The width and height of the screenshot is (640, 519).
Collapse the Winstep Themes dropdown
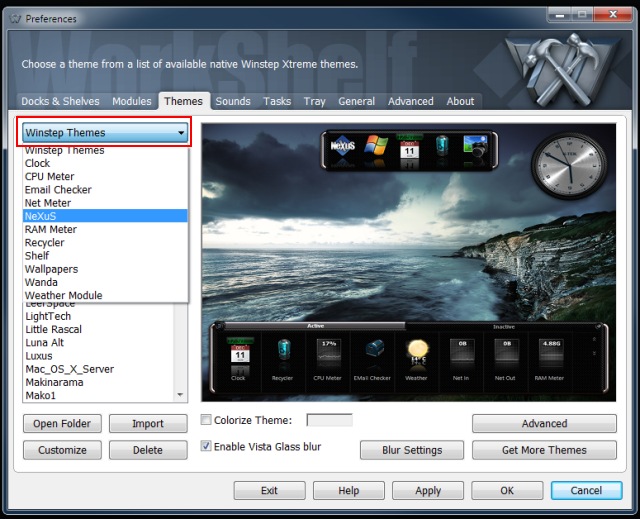[181, 133]
